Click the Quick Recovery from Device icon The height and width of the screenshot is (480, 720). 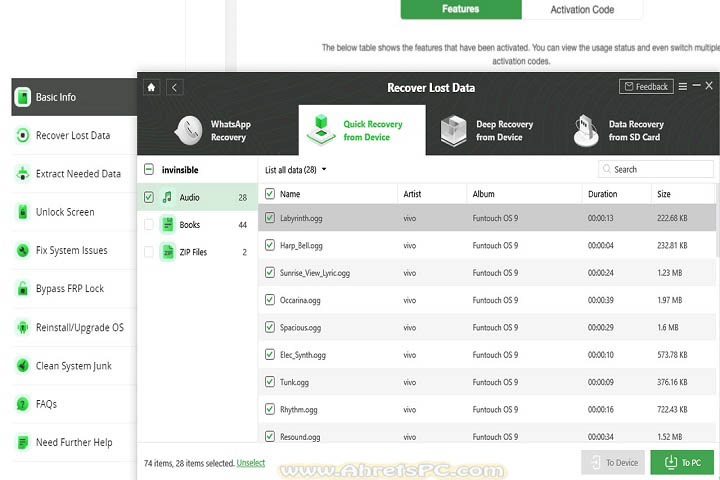(x=321, y=130)
